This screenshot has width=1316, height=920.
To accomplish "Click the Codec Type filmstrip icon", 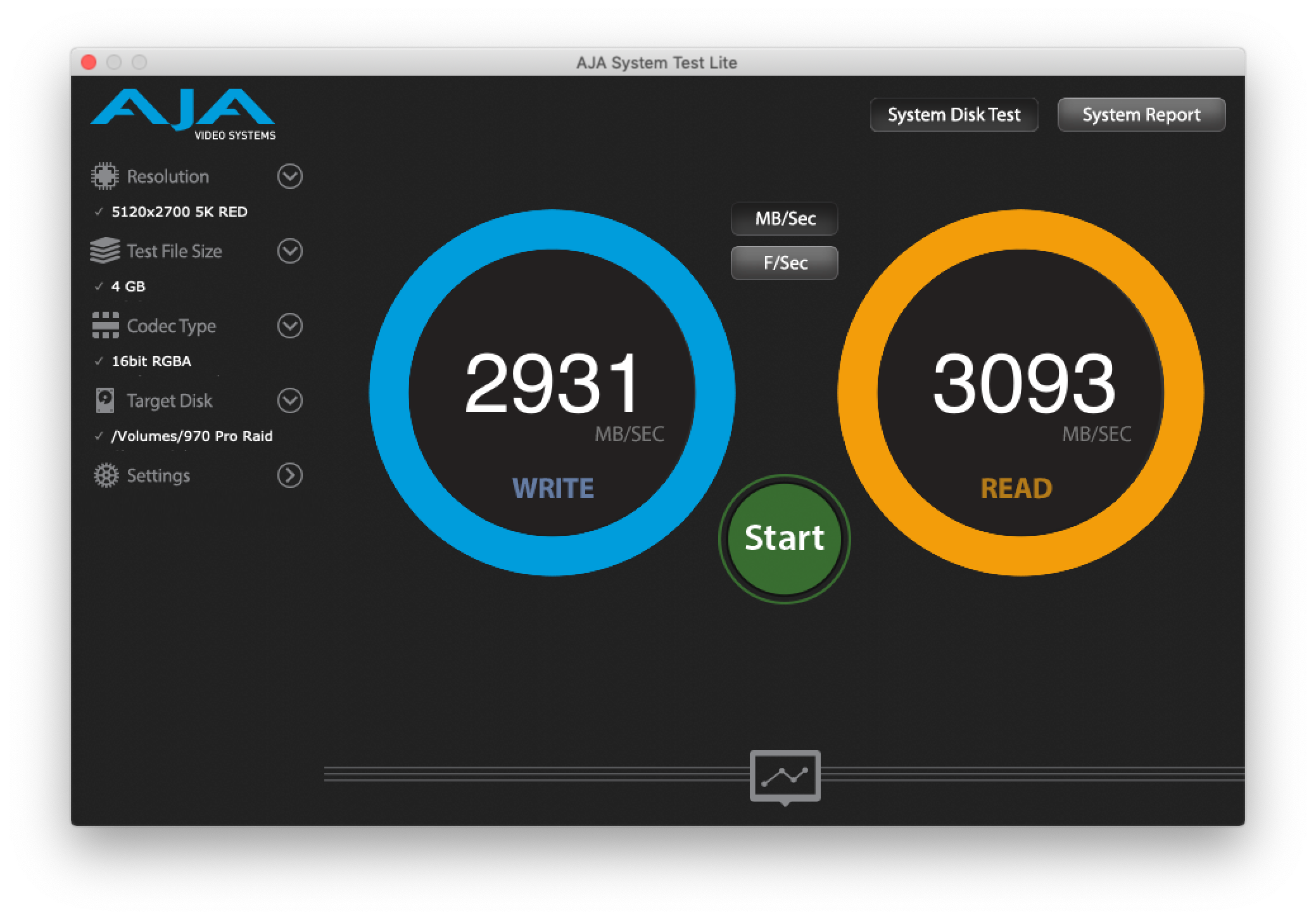I will (x=105, y=326).
